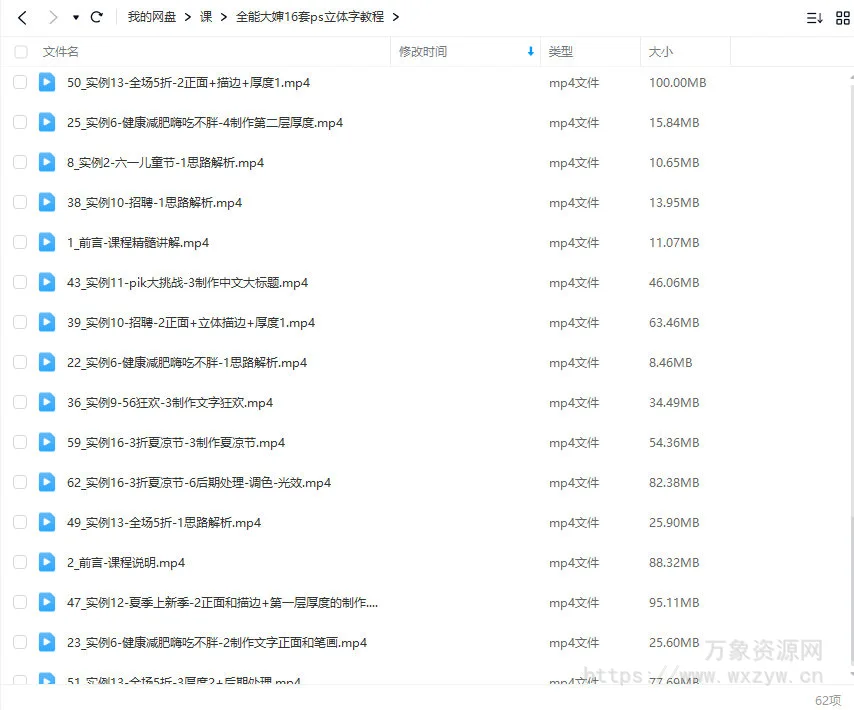Screen dimensions: 854x710
Task: Open the sort options icon at top right
Action: (814, 17)
